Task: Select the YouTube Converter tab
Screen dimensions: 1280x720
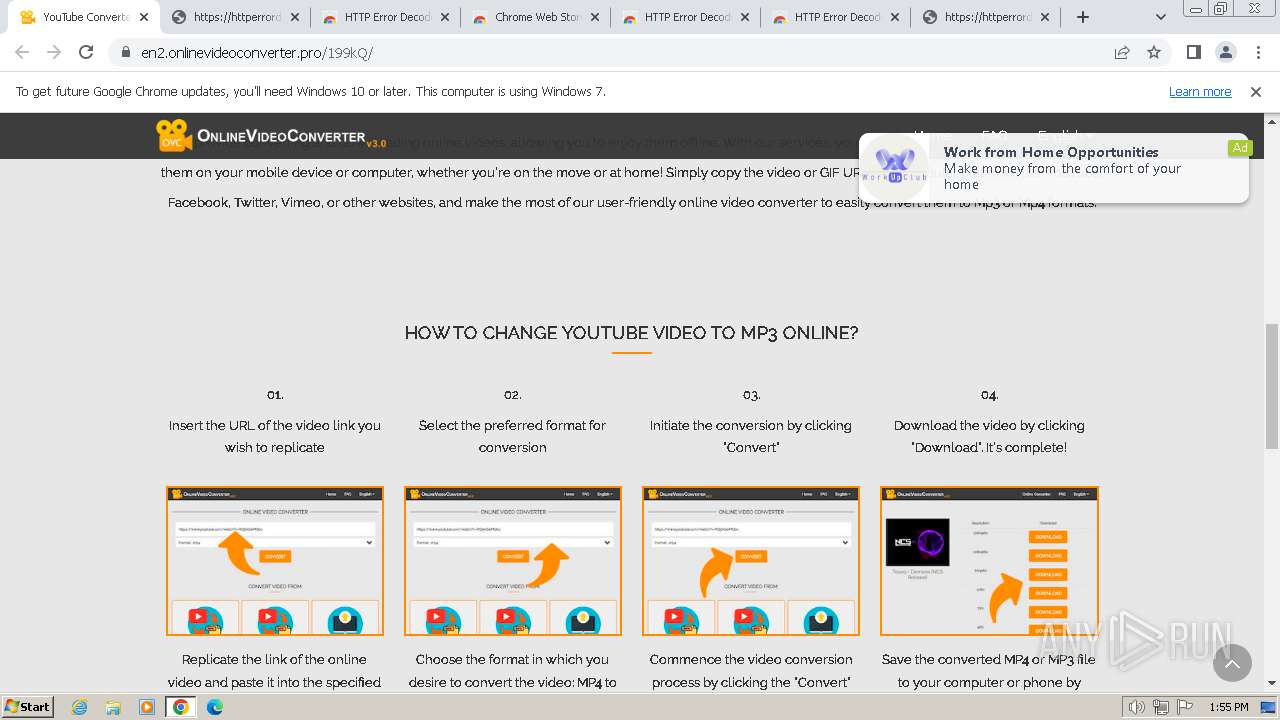Action: tap(84, 17)
